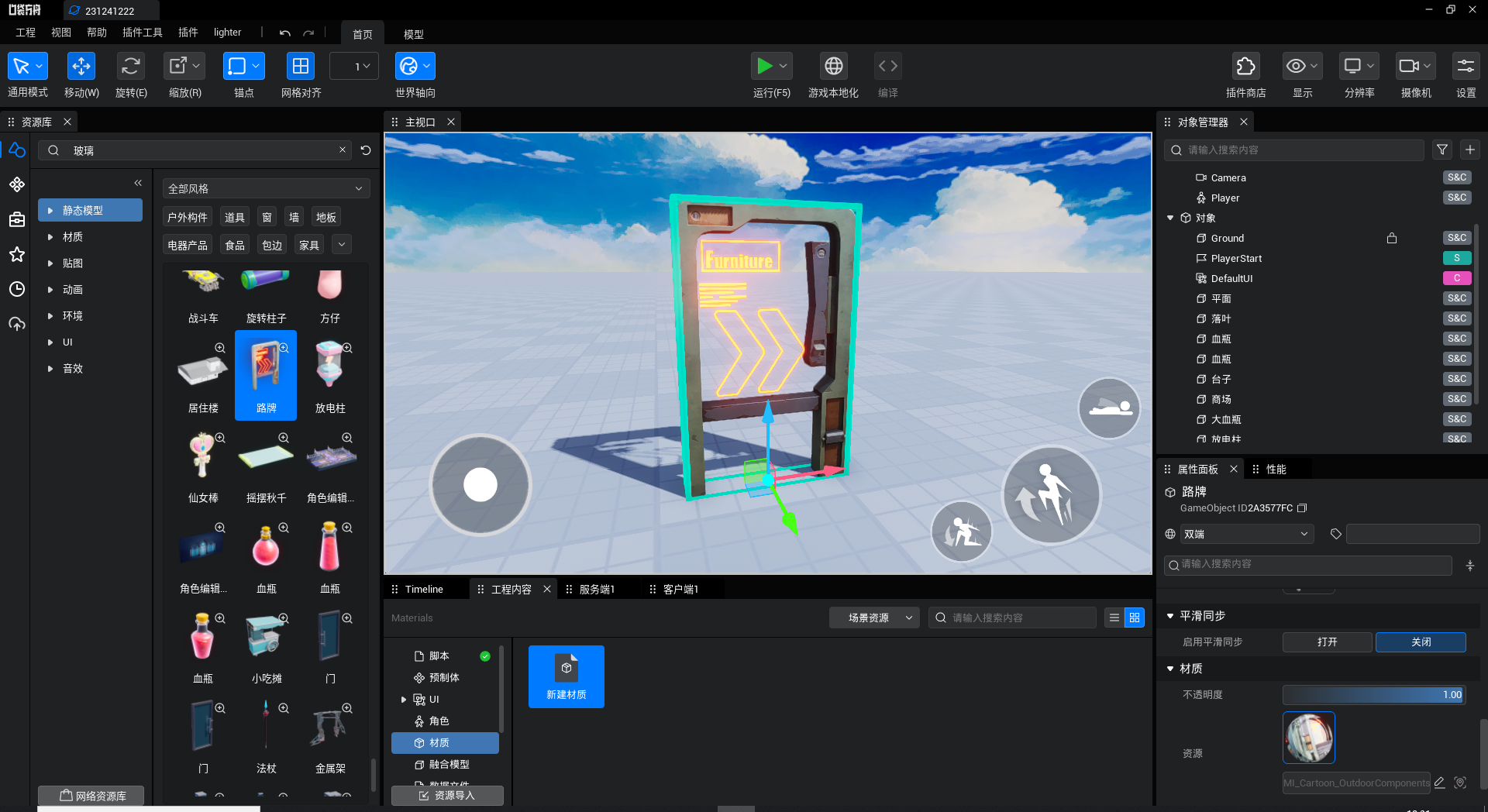This screenshot has height=812, width=1488.
Task: Click the anchor point tool icon
Action: tap(237, 67)
